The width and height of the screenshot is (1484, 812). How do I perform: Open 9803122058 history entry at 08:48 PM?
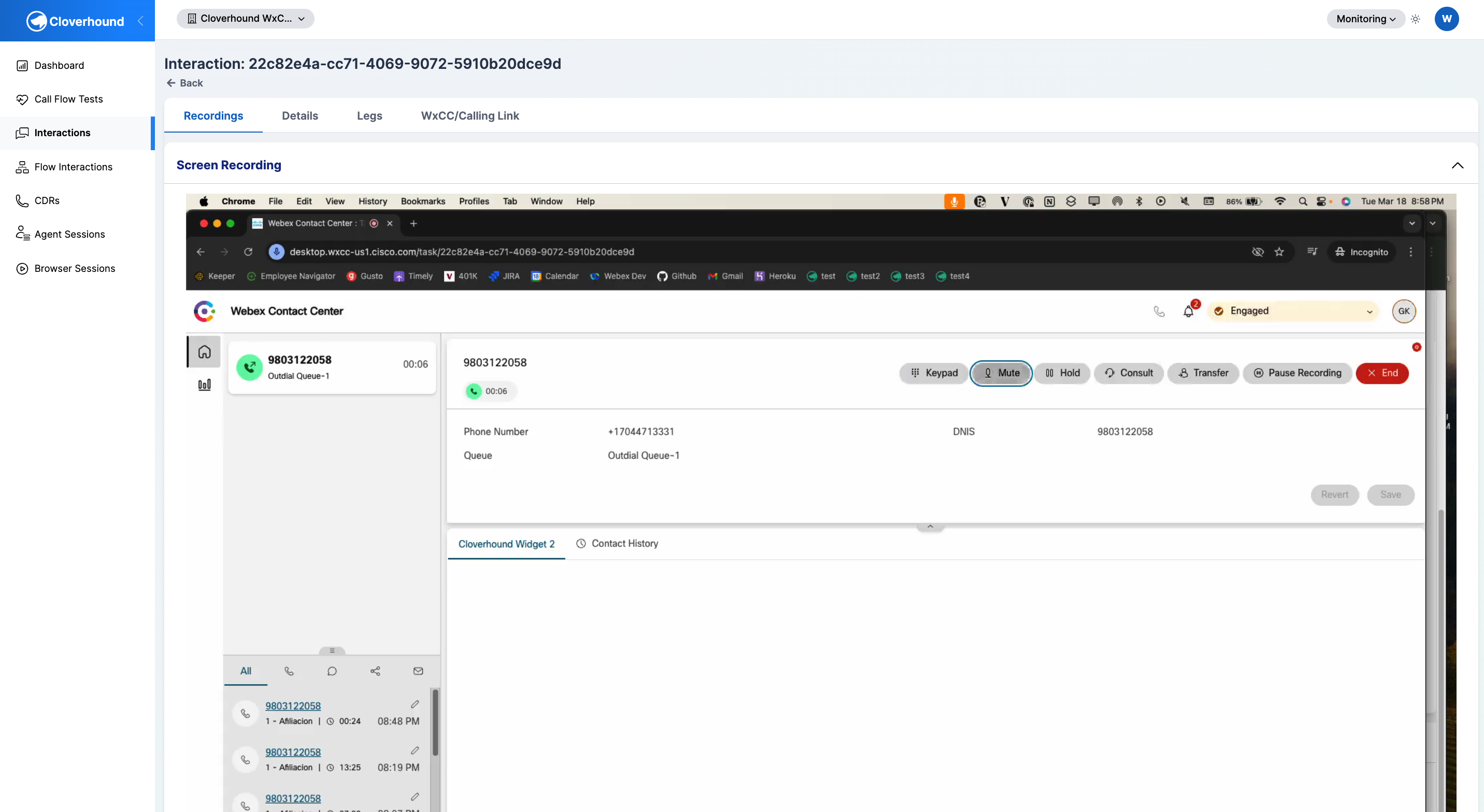(x=293, y=705)
